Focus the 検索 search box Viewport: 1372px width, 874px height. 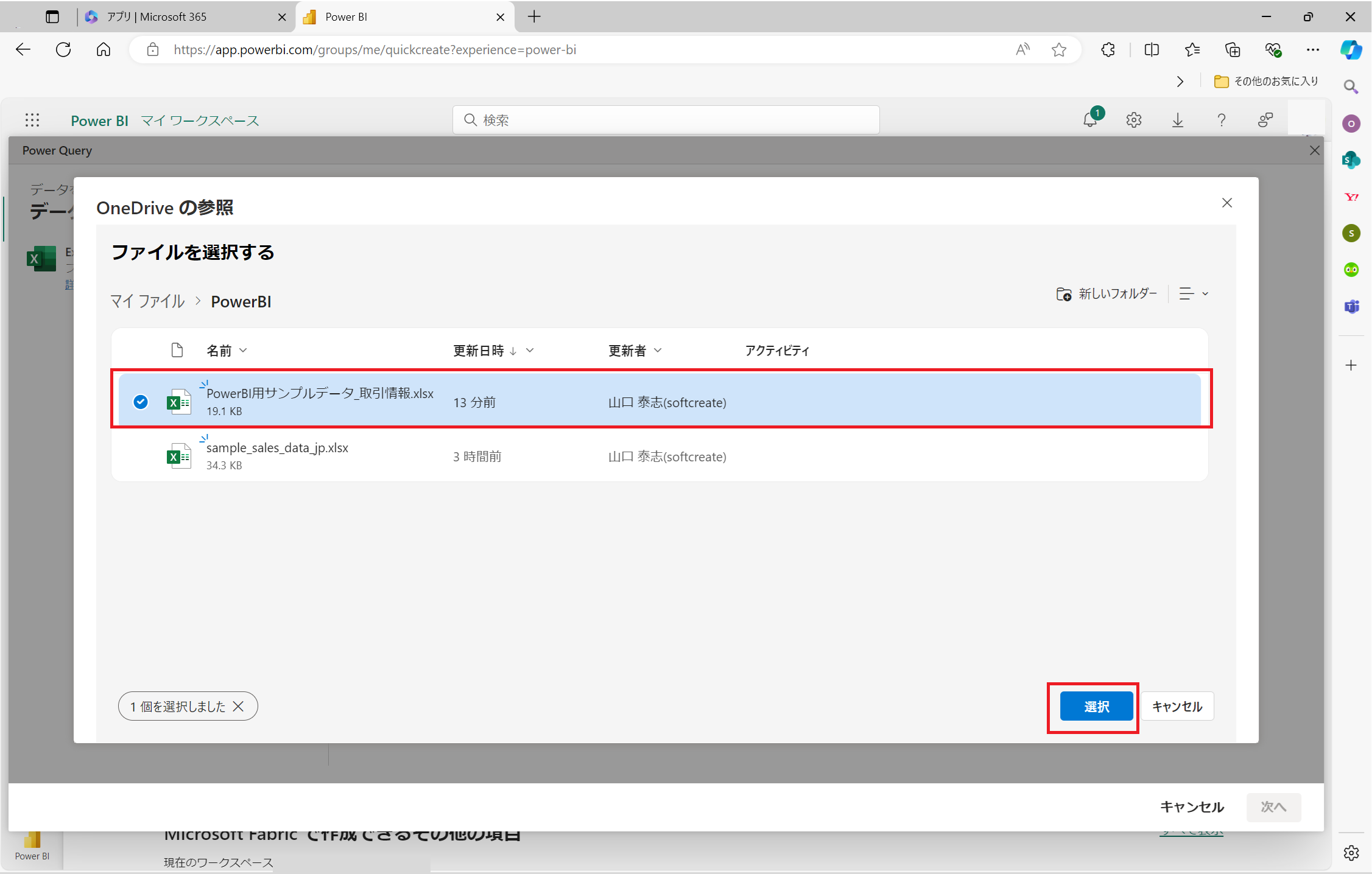(x=666, y=120)
